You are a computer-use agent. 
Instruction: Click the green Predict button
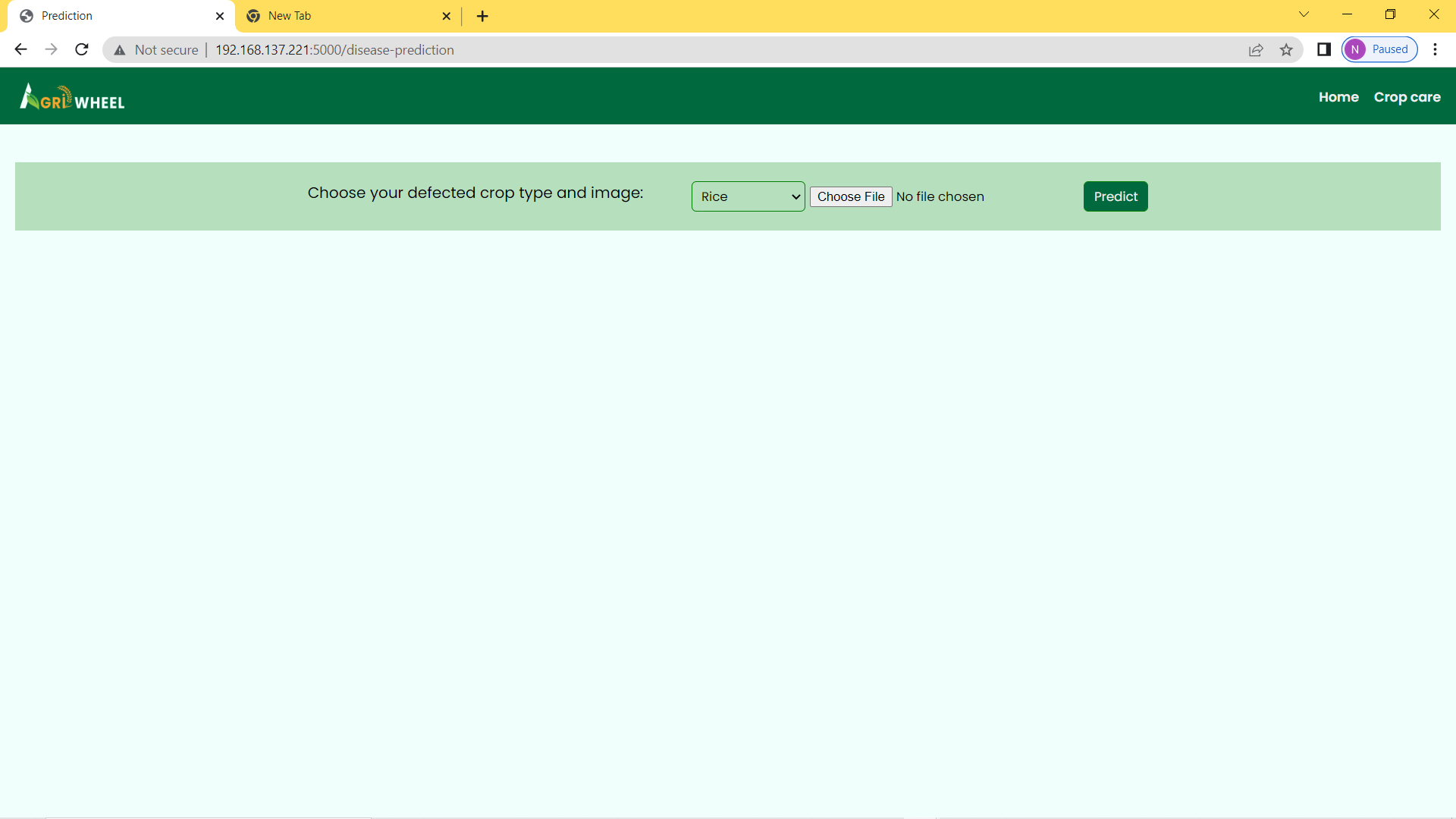1116,196
